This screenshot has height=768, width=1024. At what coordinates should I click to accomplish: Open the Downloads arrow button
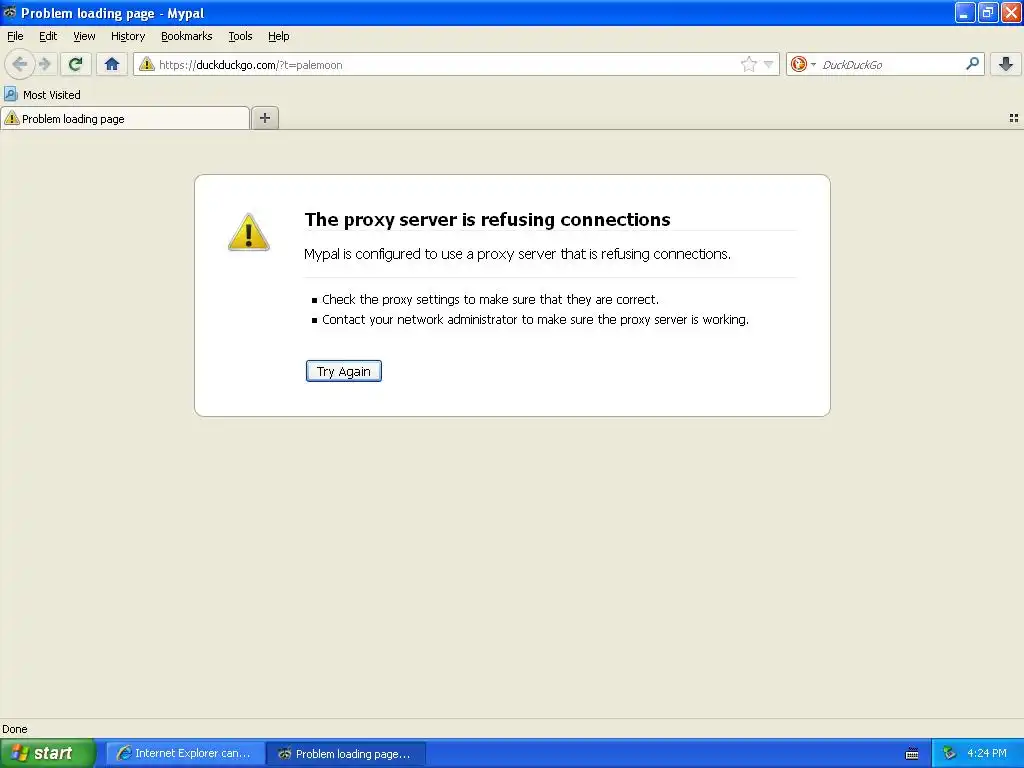(1006, 64)
